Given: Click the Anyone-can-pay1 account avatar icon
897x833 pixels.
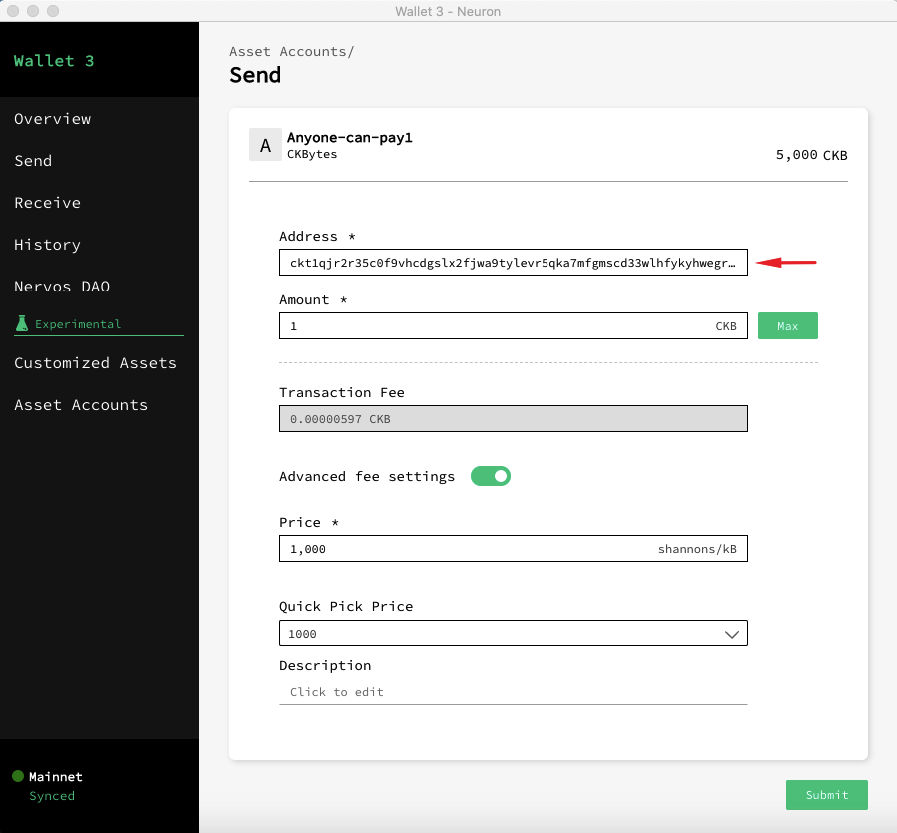Looking at the screenshot, I should (x=265, y=145).
